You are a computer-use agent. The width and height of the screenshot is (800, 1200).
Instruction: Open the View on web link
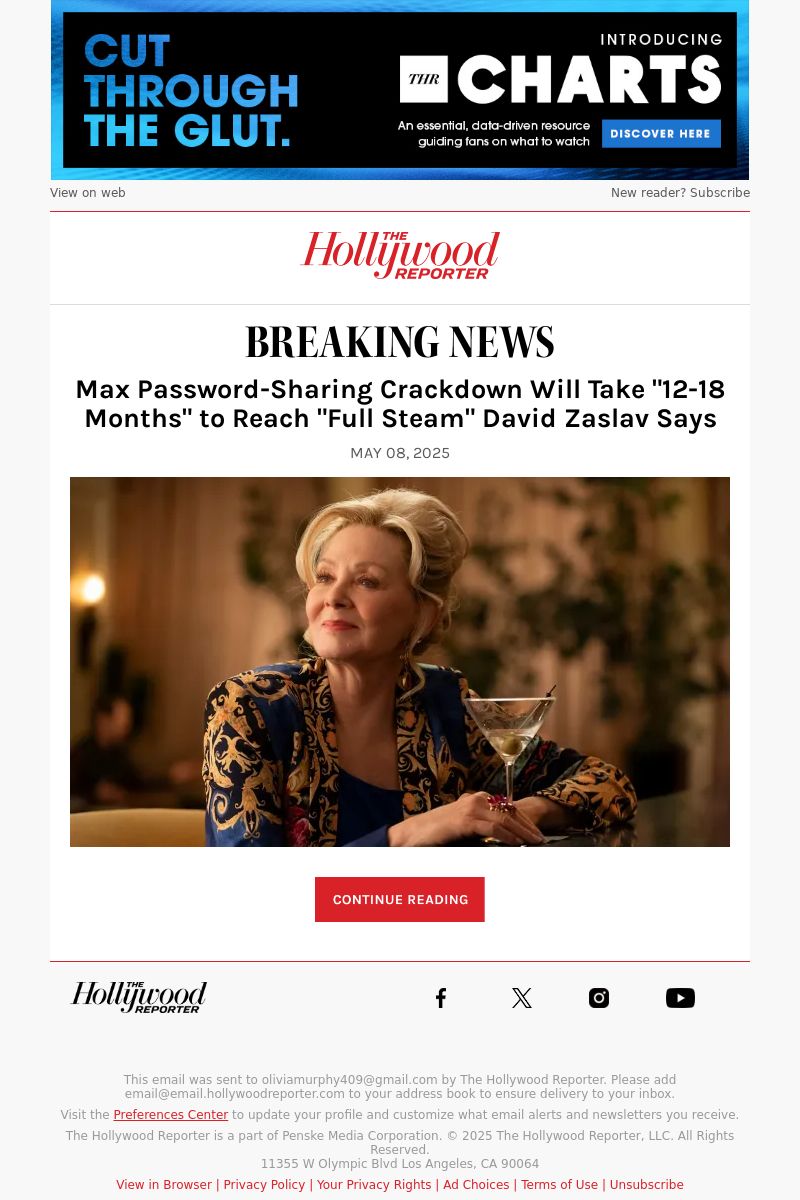[88, 193]
